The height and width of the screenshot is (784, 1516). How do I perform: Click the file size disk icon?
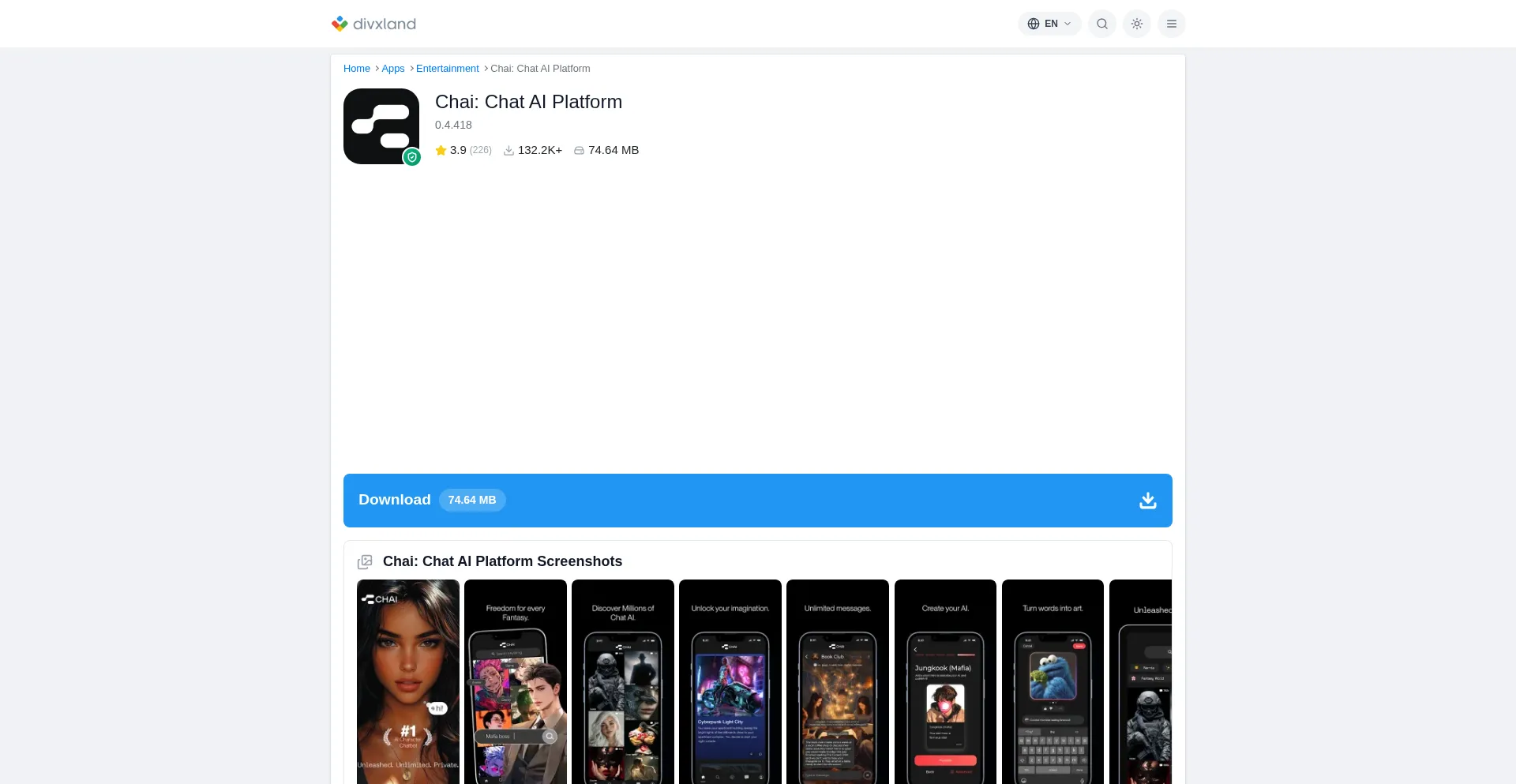tap(579, 151)
